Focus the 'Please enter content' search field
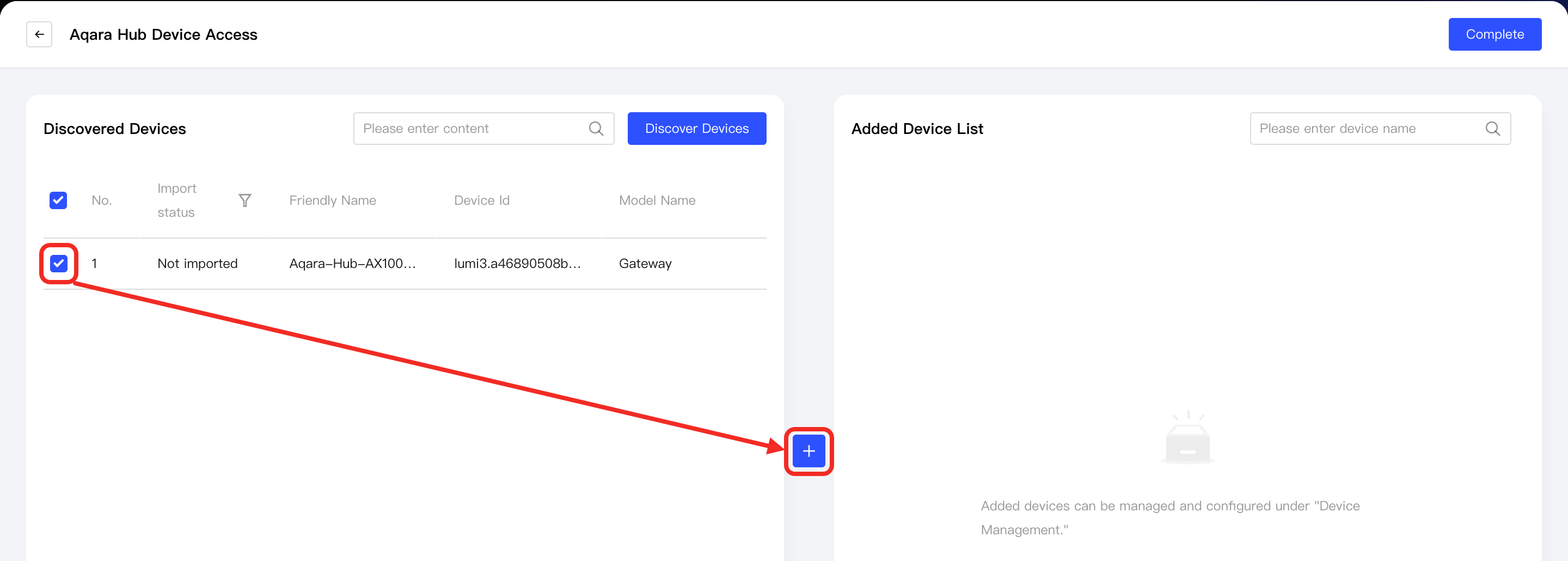The height and width of the screenshot is (561, 1568). point(483,129)
